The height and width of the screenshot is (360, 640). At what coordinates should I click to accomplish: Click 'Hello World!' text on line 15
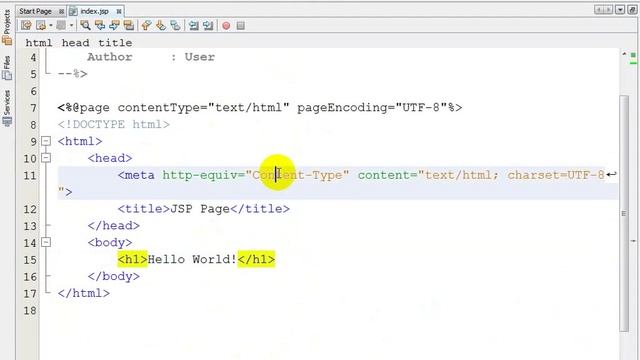192,259
